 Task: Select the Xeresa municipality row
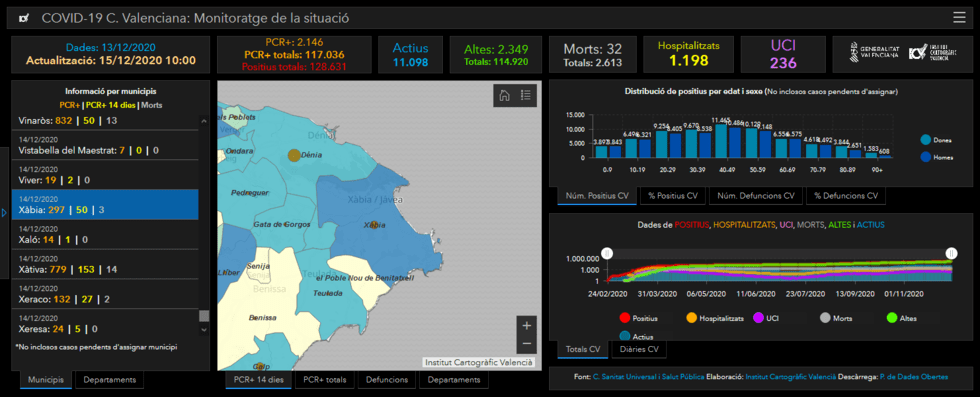pyautogui.click(x=105, y=323)
